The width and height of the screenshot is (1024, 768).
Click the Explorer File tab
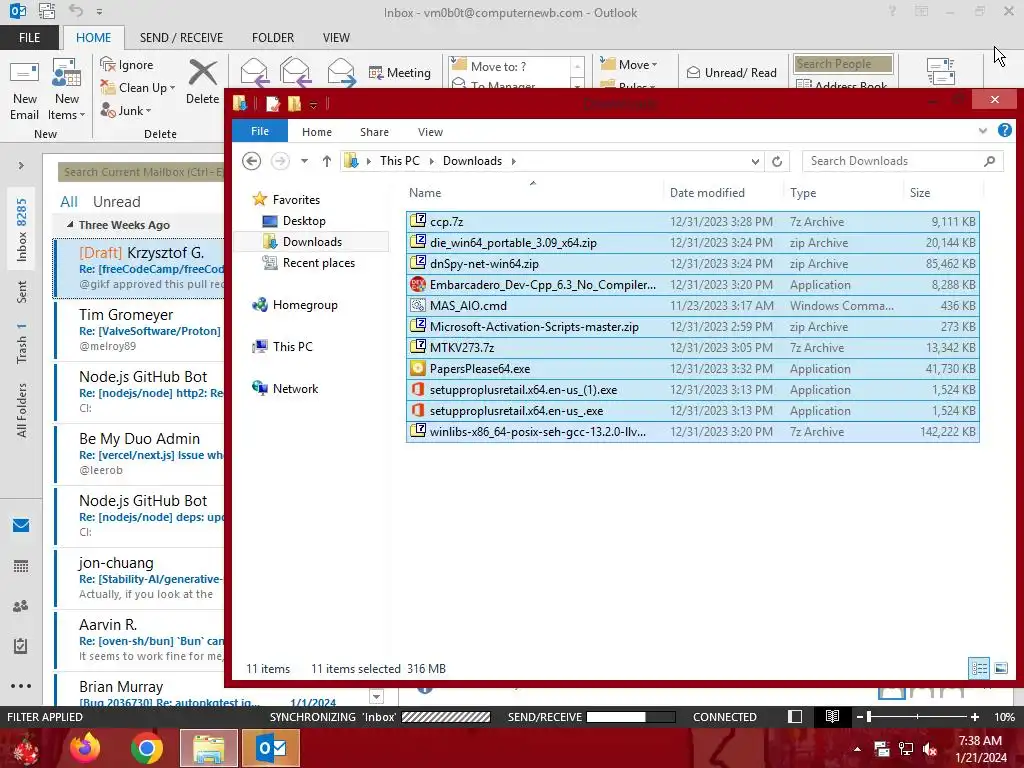260,131
